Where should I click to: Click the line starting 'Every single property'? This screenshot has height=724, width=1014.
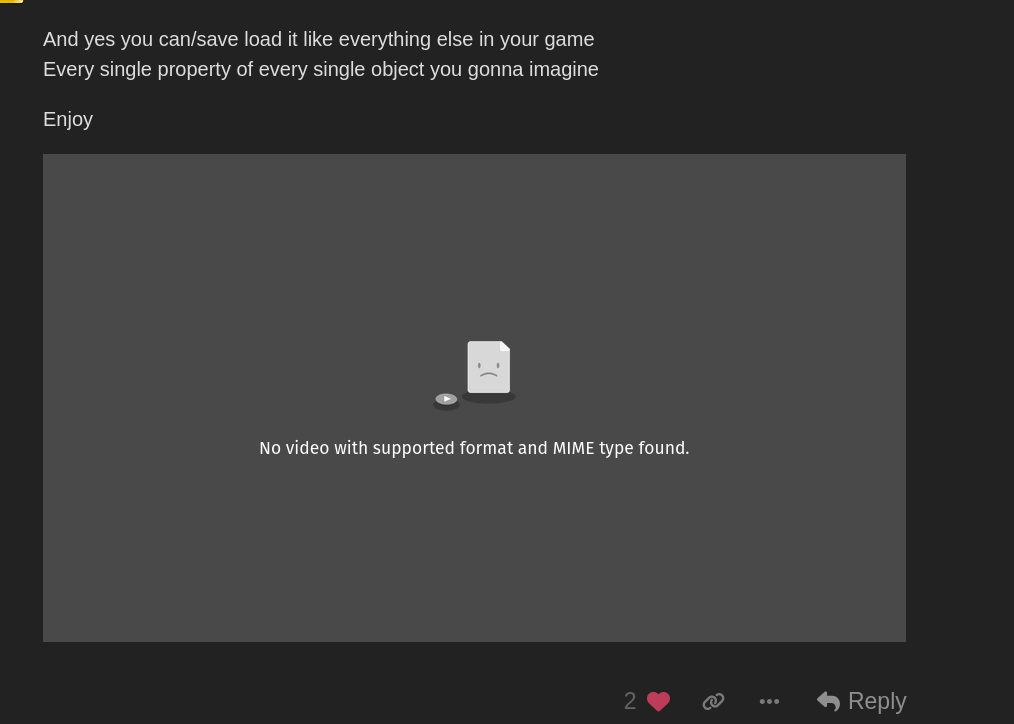[x=321, y=69]
